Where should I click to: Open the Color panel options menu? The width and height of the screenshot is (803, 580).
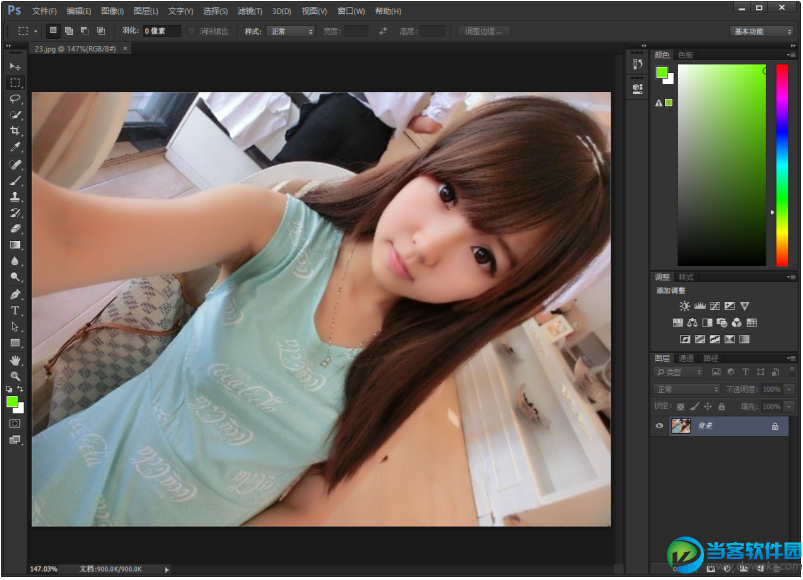pos(791,55)
